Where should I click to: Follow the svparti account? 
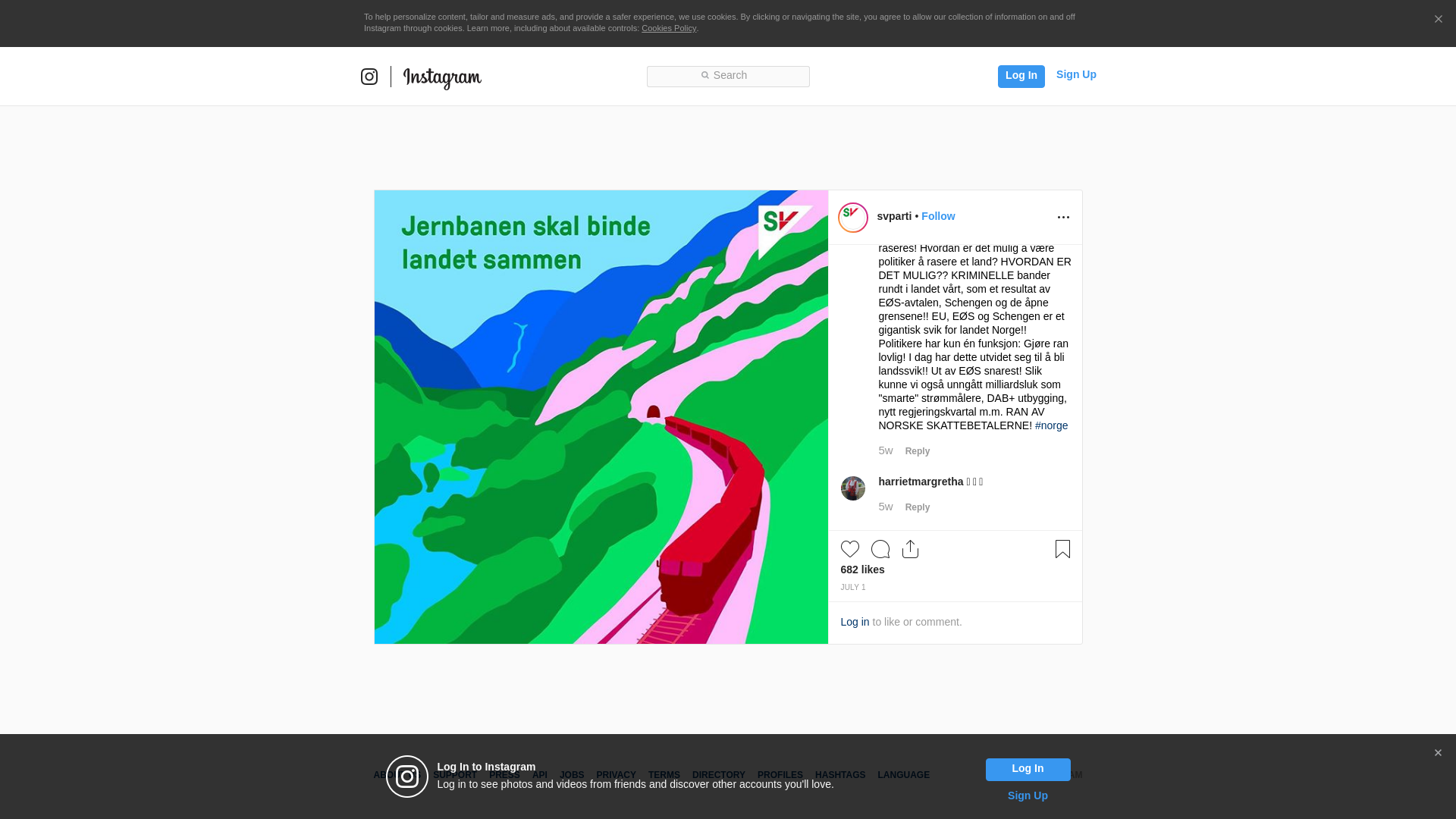[x=938, y=216]
